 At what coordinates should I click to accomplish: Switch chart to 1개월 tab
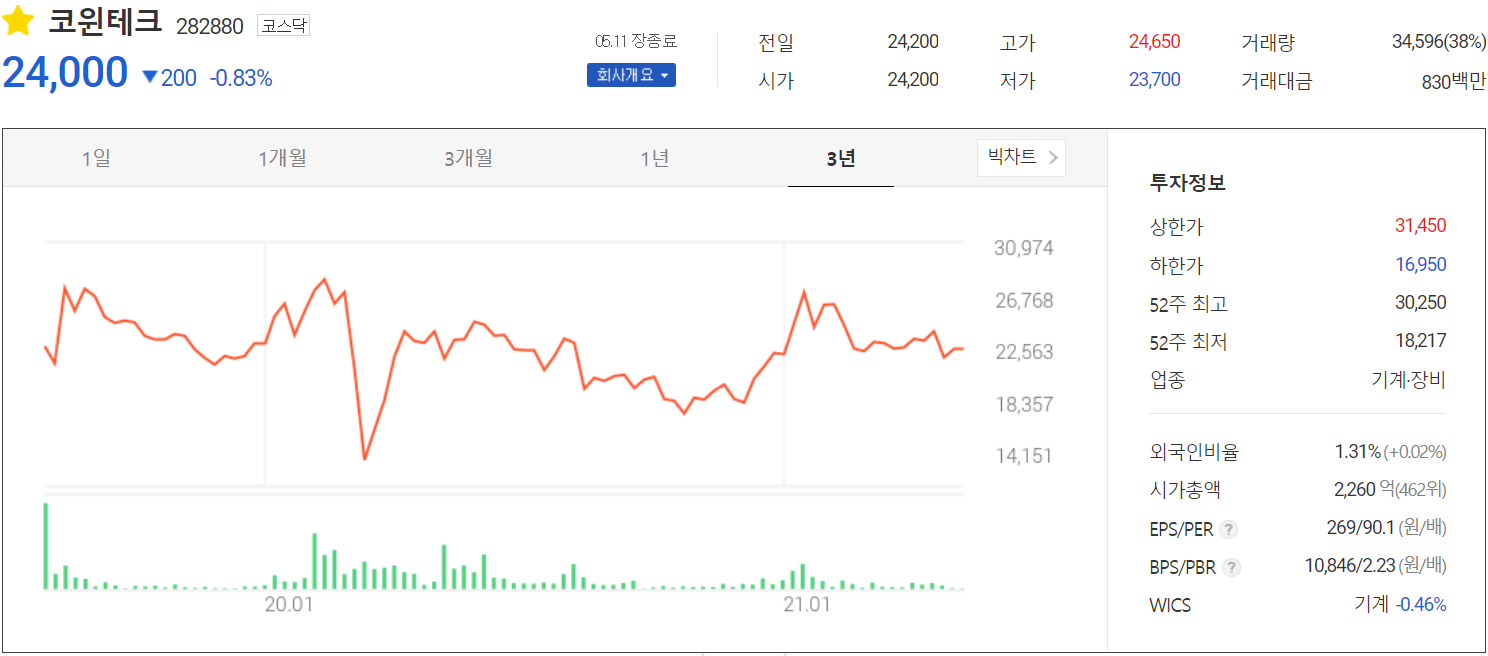tap(282, 157)
